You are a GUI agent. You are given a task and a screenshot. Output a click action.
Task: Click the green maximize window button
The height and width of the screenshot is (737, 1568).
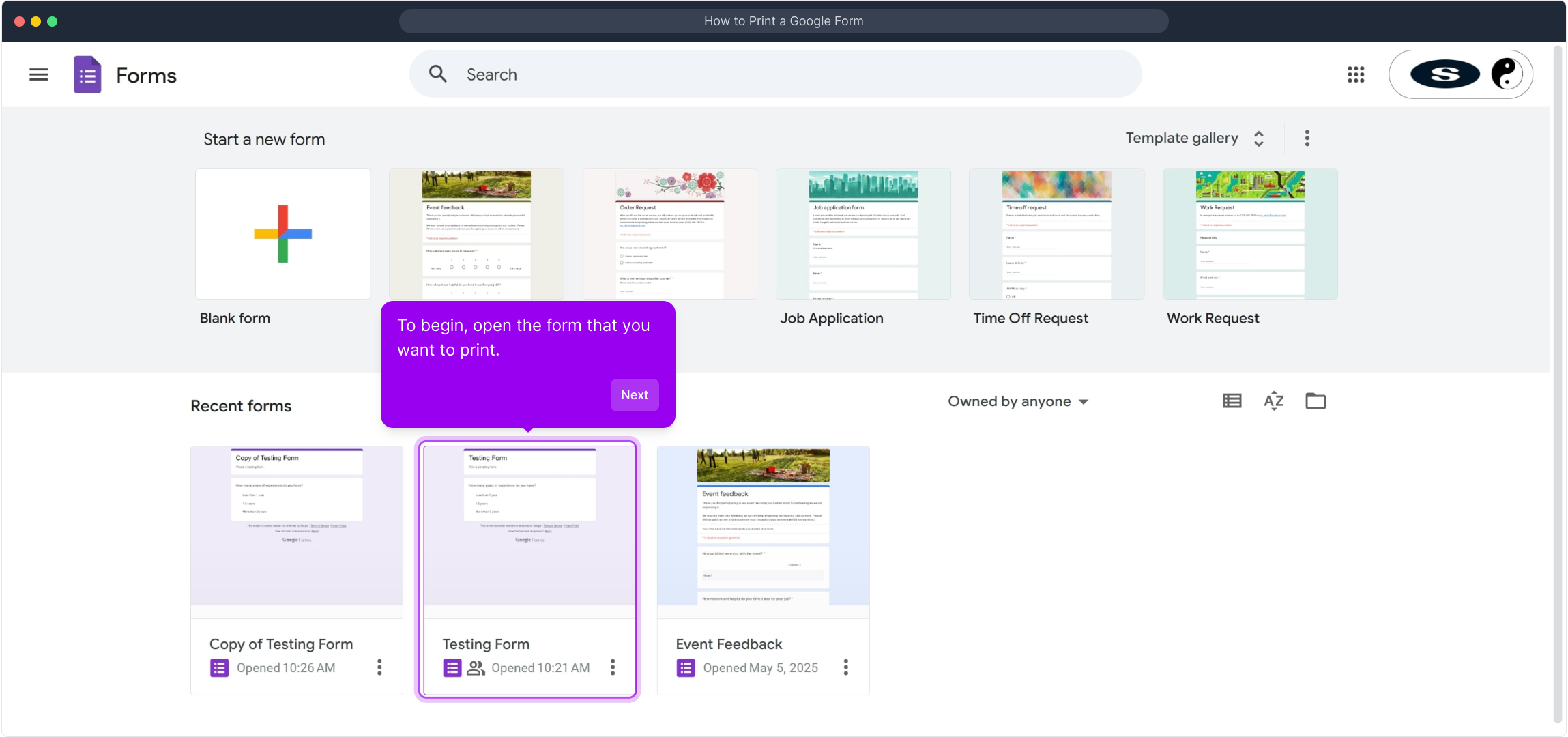pos(52,21)
